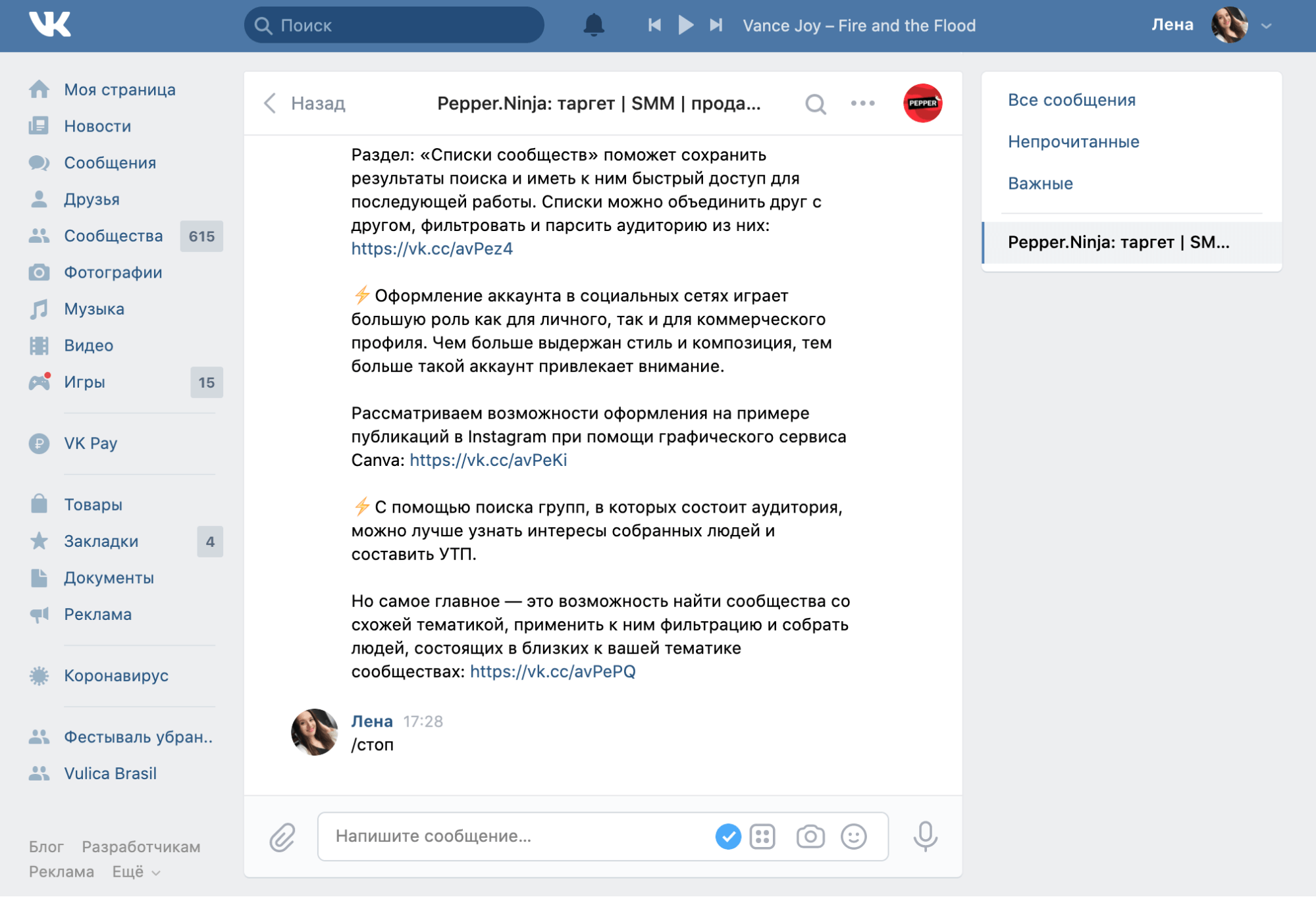Viewport: 1316px width, 897px height.
Task: Click the Поиск search field
Action: [394, 25]
